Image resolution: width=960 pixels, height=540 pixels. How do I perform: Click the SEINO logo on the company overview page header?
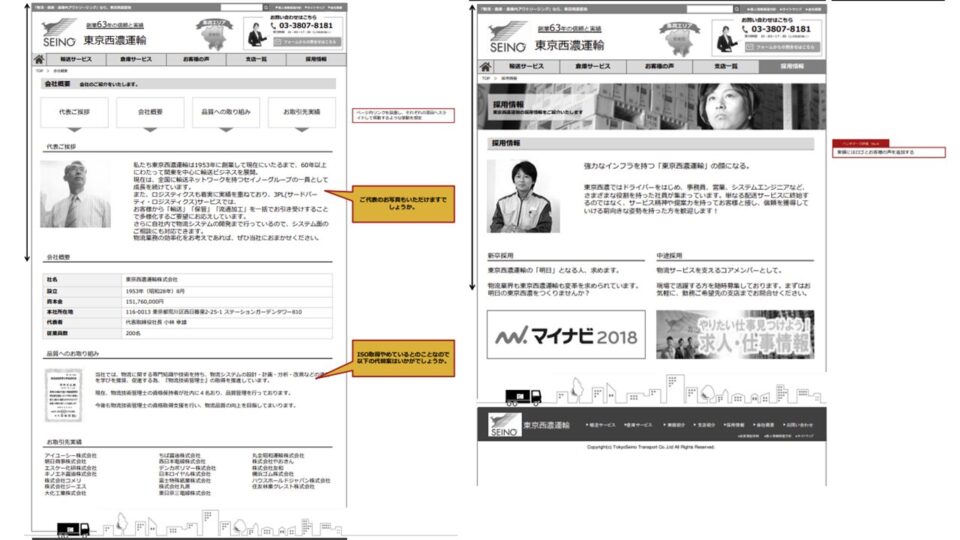(61, 32)
